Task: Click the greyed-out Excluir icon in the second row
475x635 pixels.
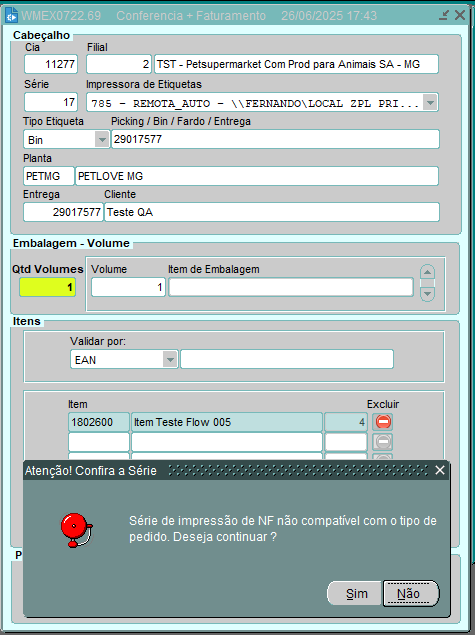Action: [x=383, y=441]
